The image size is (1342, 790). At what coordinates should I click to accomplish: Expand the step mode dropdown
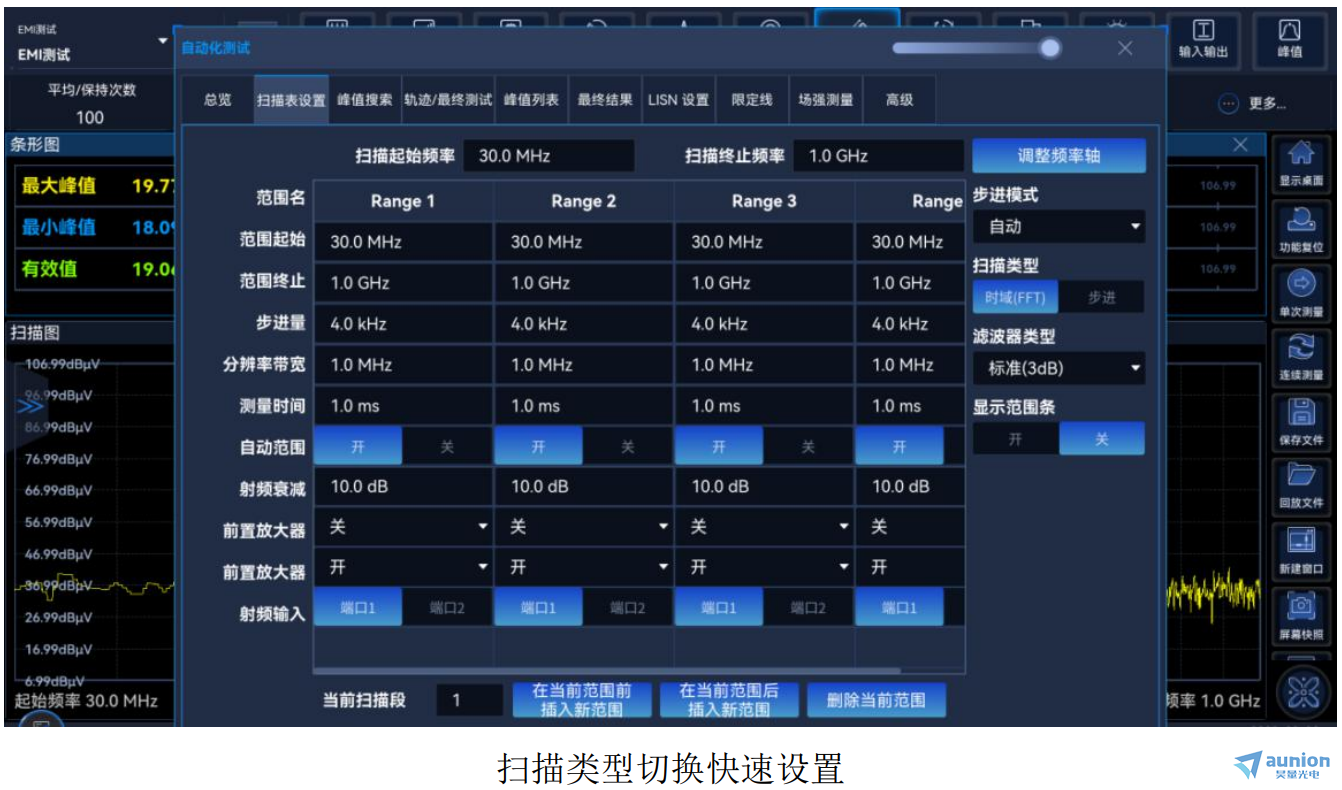point(1059,227)
